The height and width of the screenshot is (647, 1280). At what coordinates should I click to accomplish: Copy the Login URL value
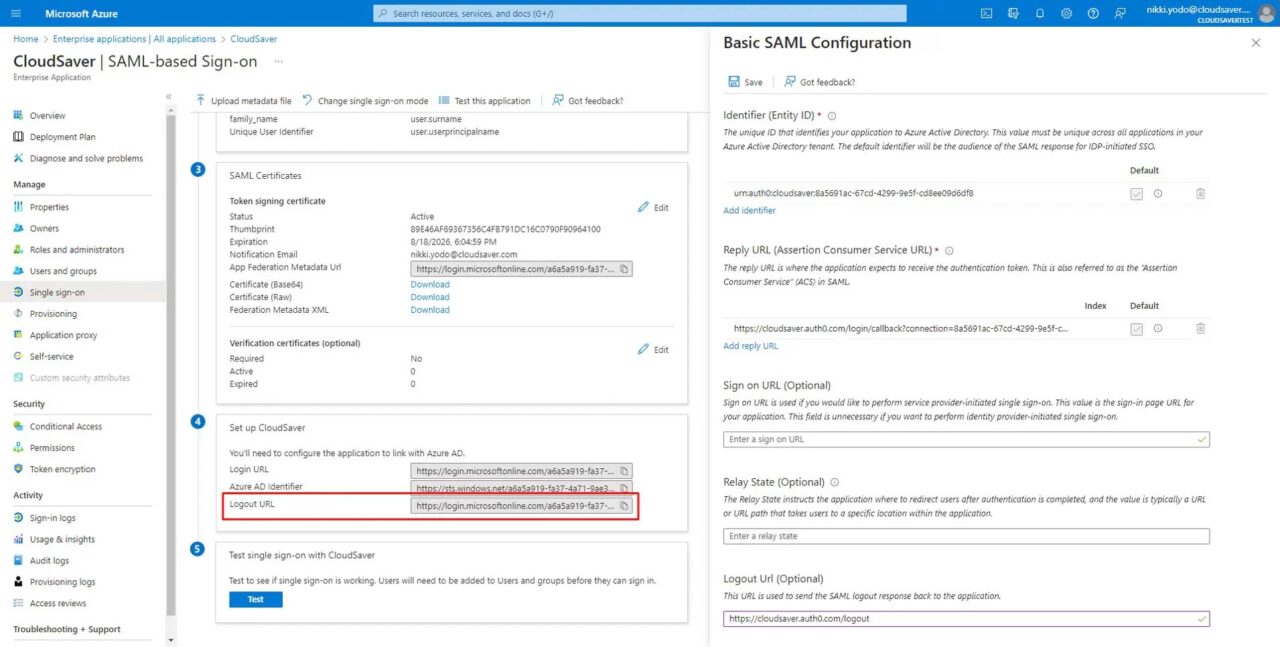[x=624, y=470]
